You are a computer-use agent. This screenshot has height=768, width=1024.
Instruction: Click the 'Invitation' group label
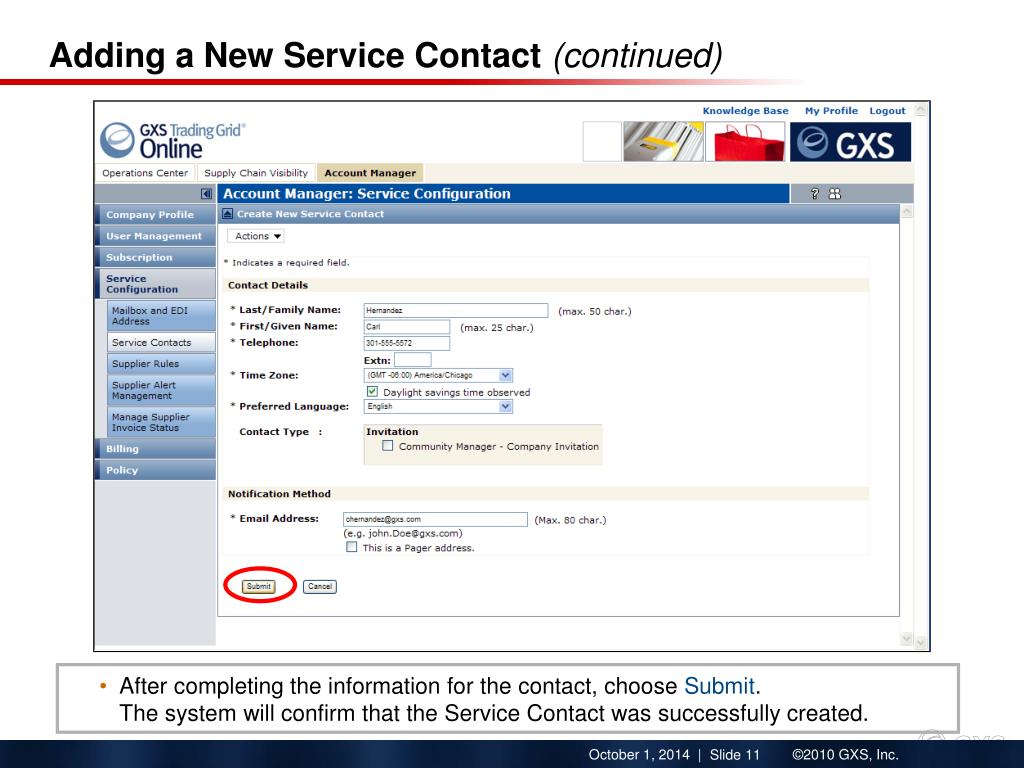point(392,432)
